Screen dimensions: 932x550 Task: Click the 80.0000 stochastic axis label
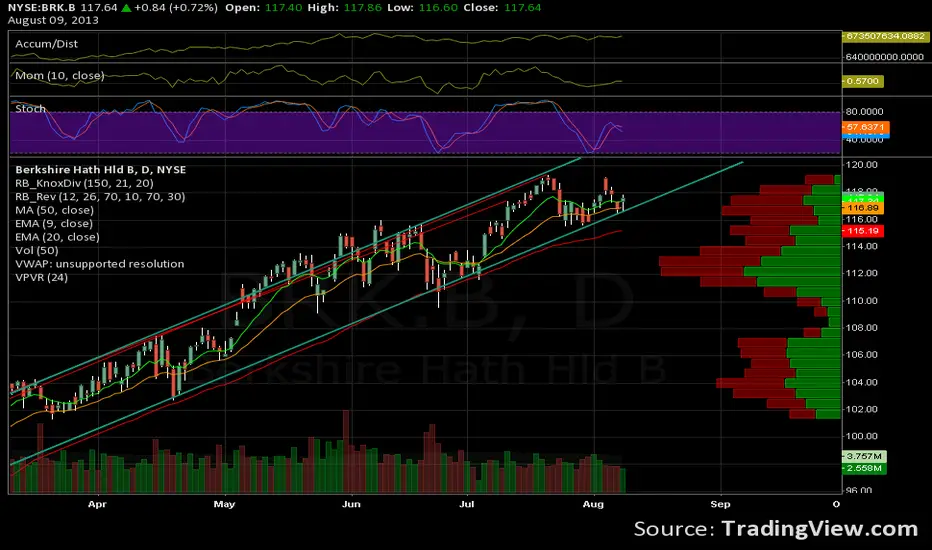(x=864, y=112)
